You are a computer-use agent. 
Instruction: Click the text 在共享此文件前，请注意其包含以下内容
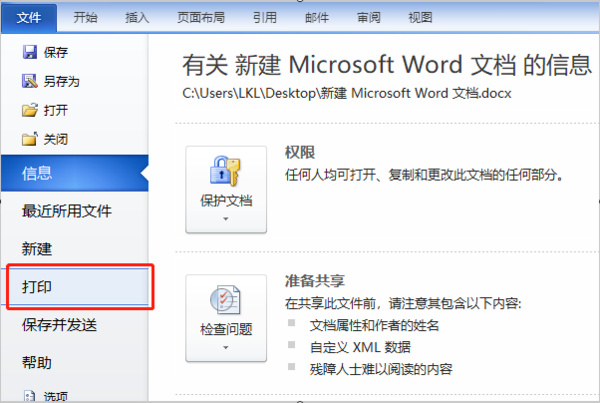pos(403,303)
